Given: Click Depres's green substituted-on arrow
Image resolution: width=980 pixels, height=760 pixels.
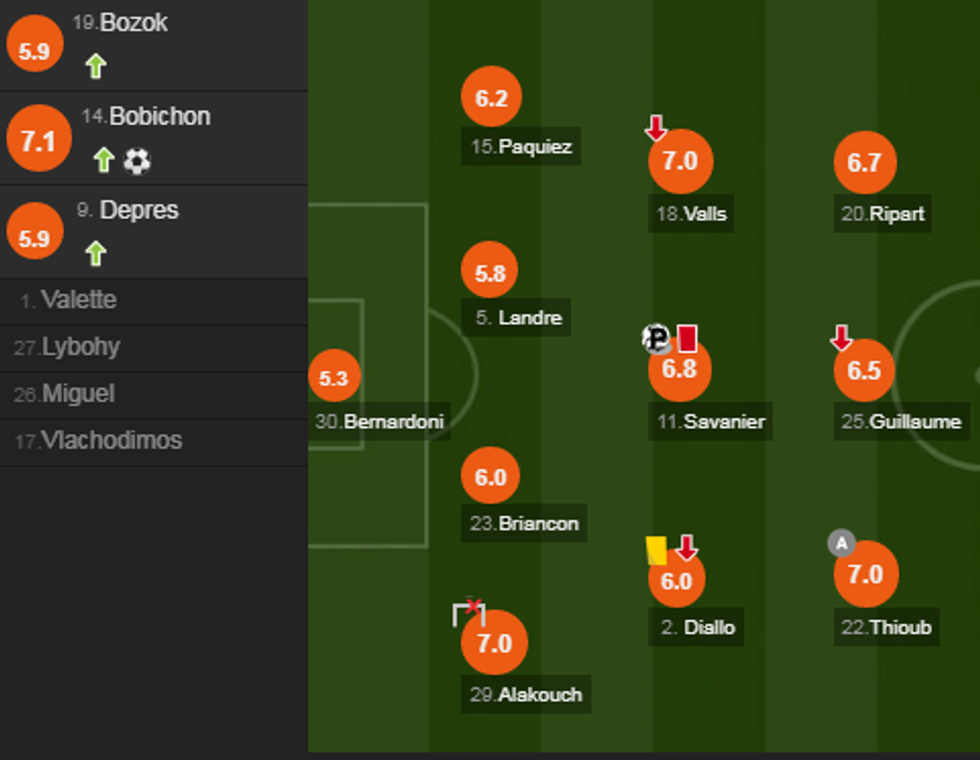Looking at the screenshot, I should 95,254.
